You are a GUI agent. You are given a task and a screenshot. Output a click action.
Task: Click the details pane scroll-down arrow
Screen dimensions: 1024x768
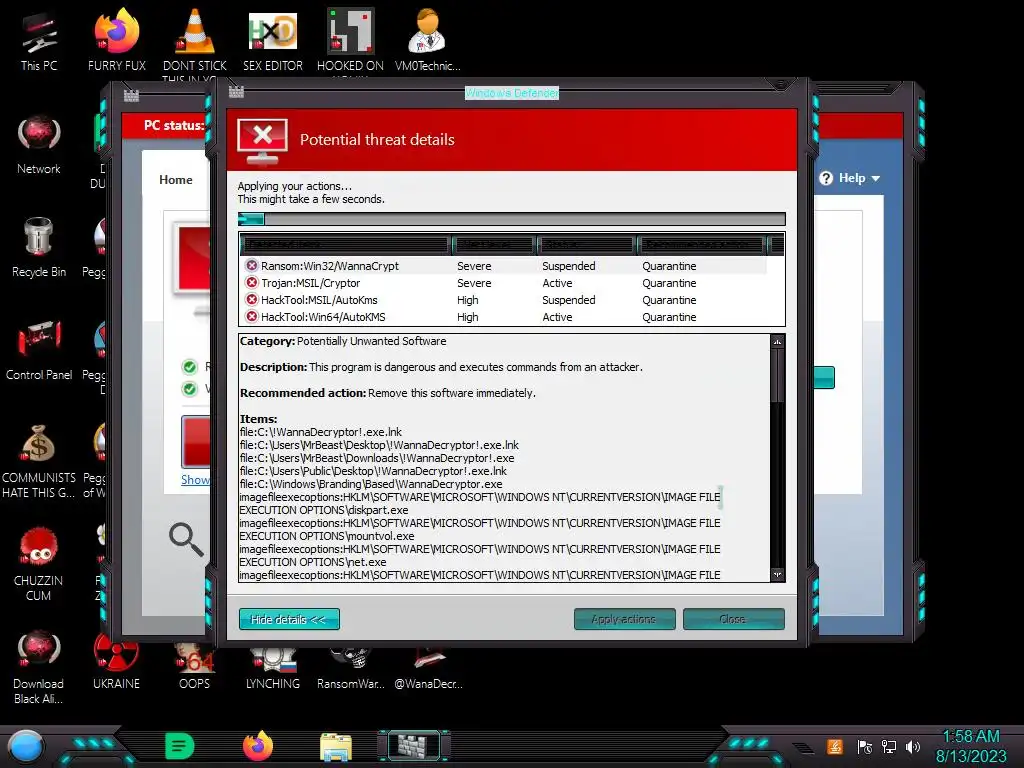[777, 575]
